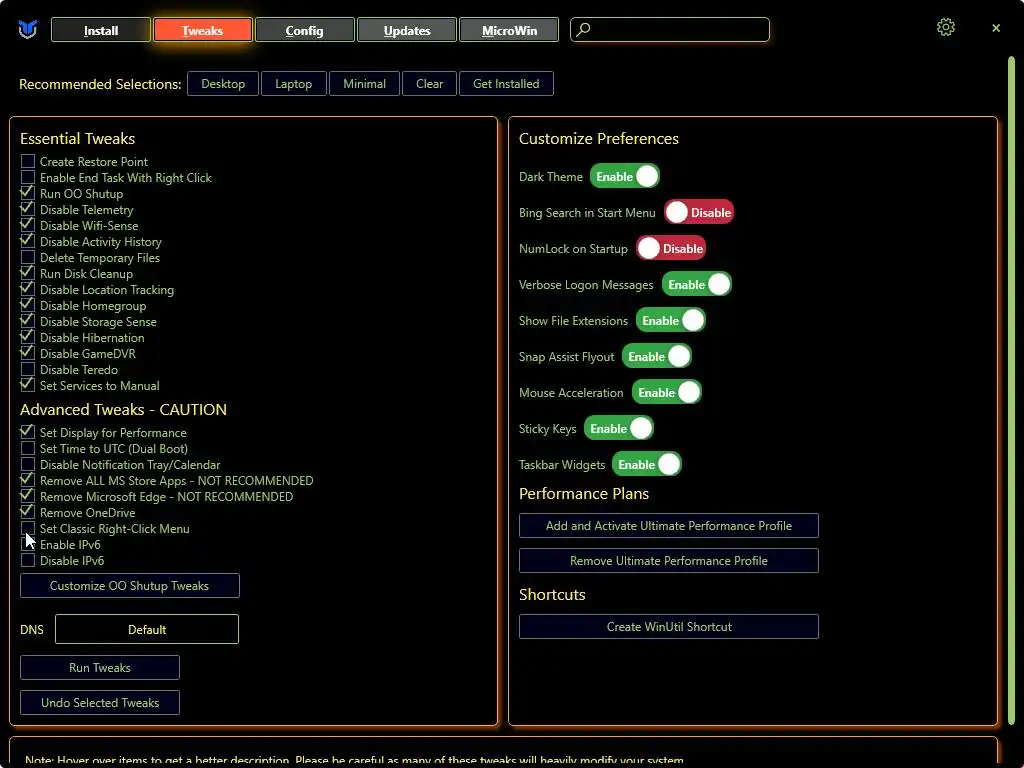
Task: Uncheck Run OO Shutup
Action: click(x=27, y=193)
